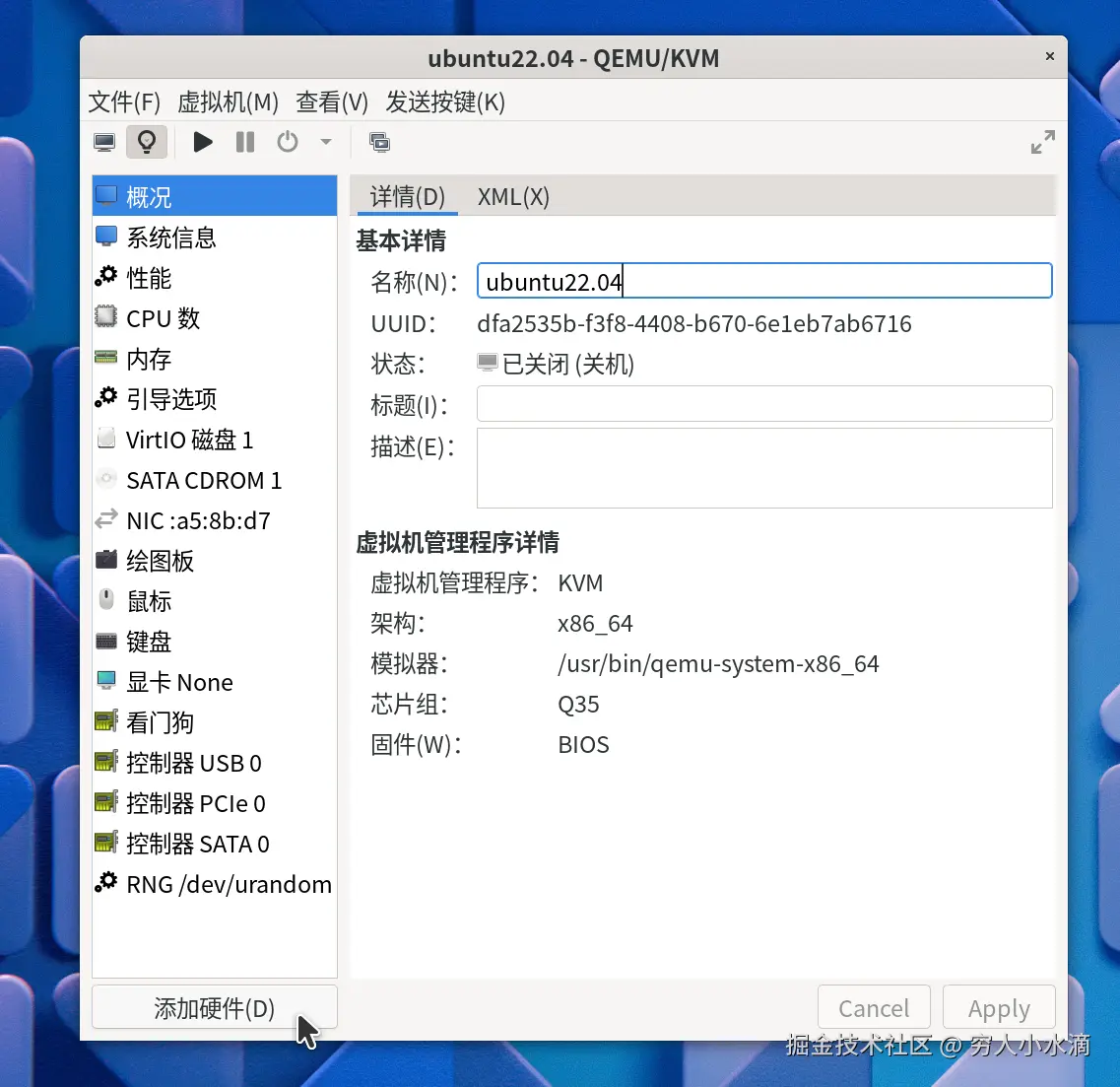Click the 已关闭 (关机) status text
Screen dimensions: 1120x1087
pyautogui.click(x=567, y=364)
